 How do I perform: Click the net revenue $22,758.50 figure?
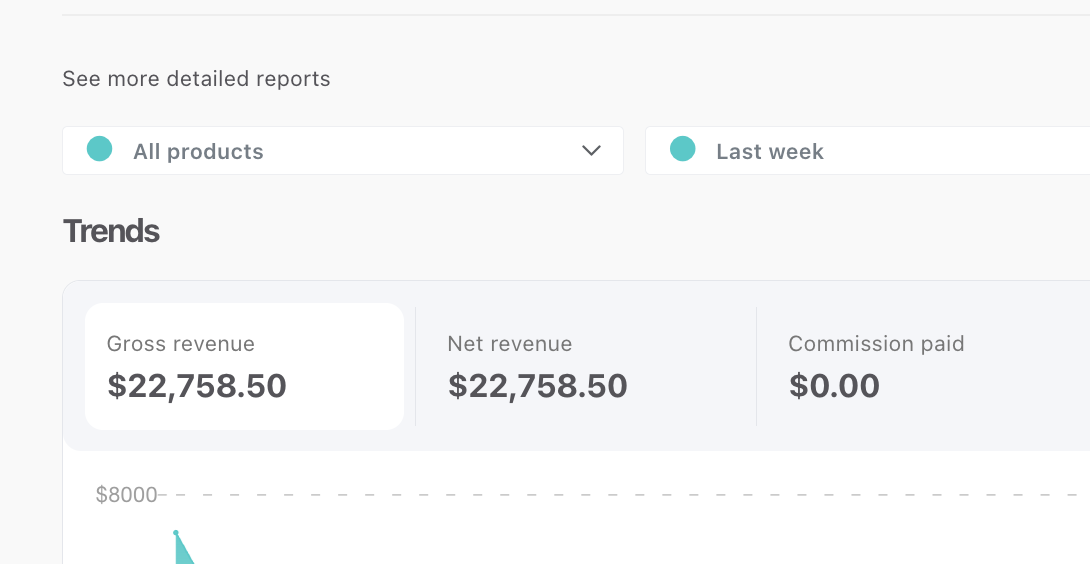[x=538, y=386]
